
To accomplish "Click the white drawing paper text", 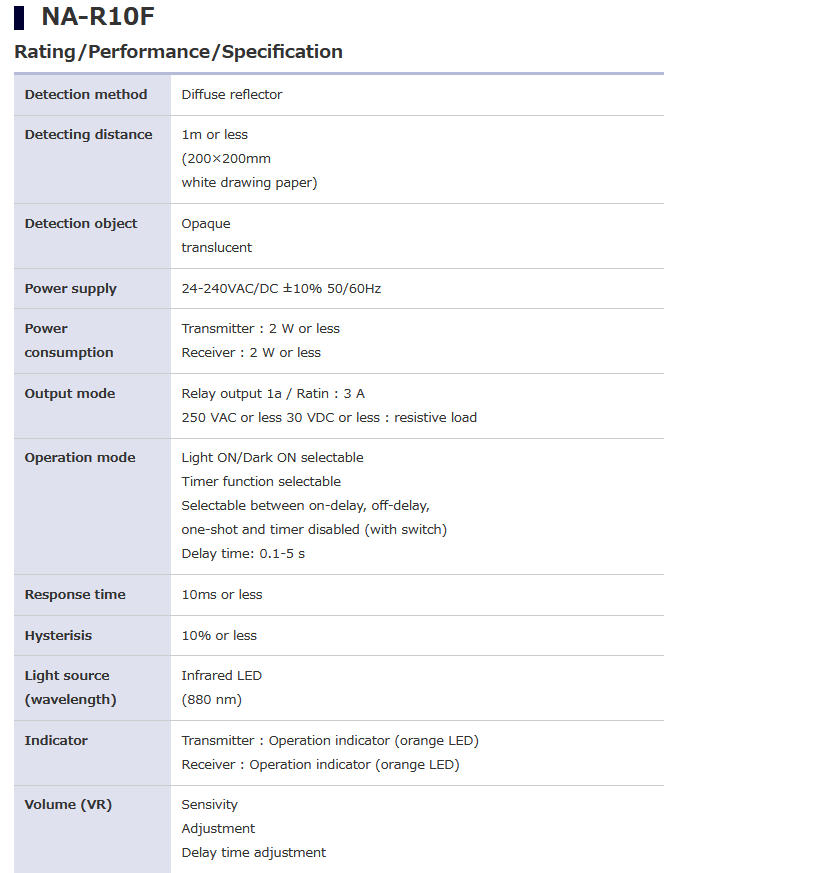I will [x=249, y=183].
